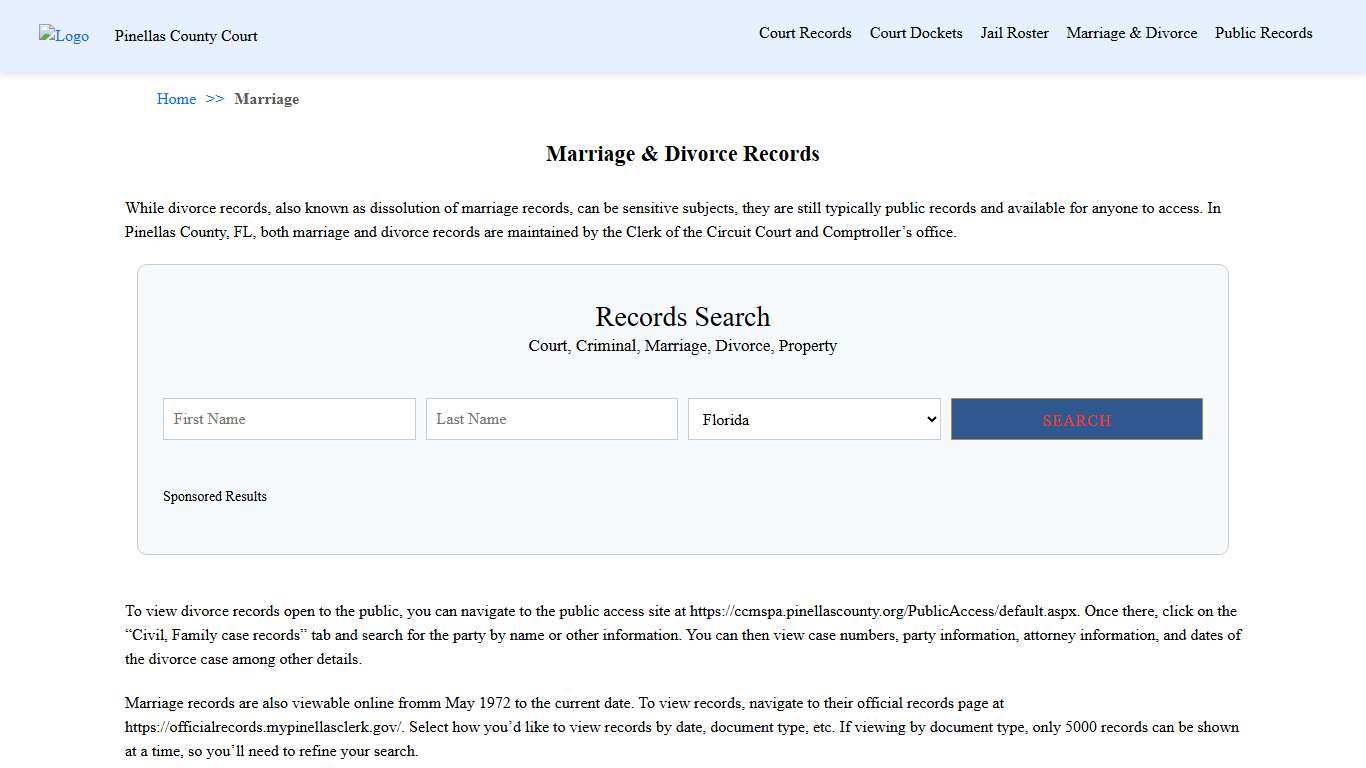
Task: Select the broken Logo image placeholder
Action: [63, 36]
